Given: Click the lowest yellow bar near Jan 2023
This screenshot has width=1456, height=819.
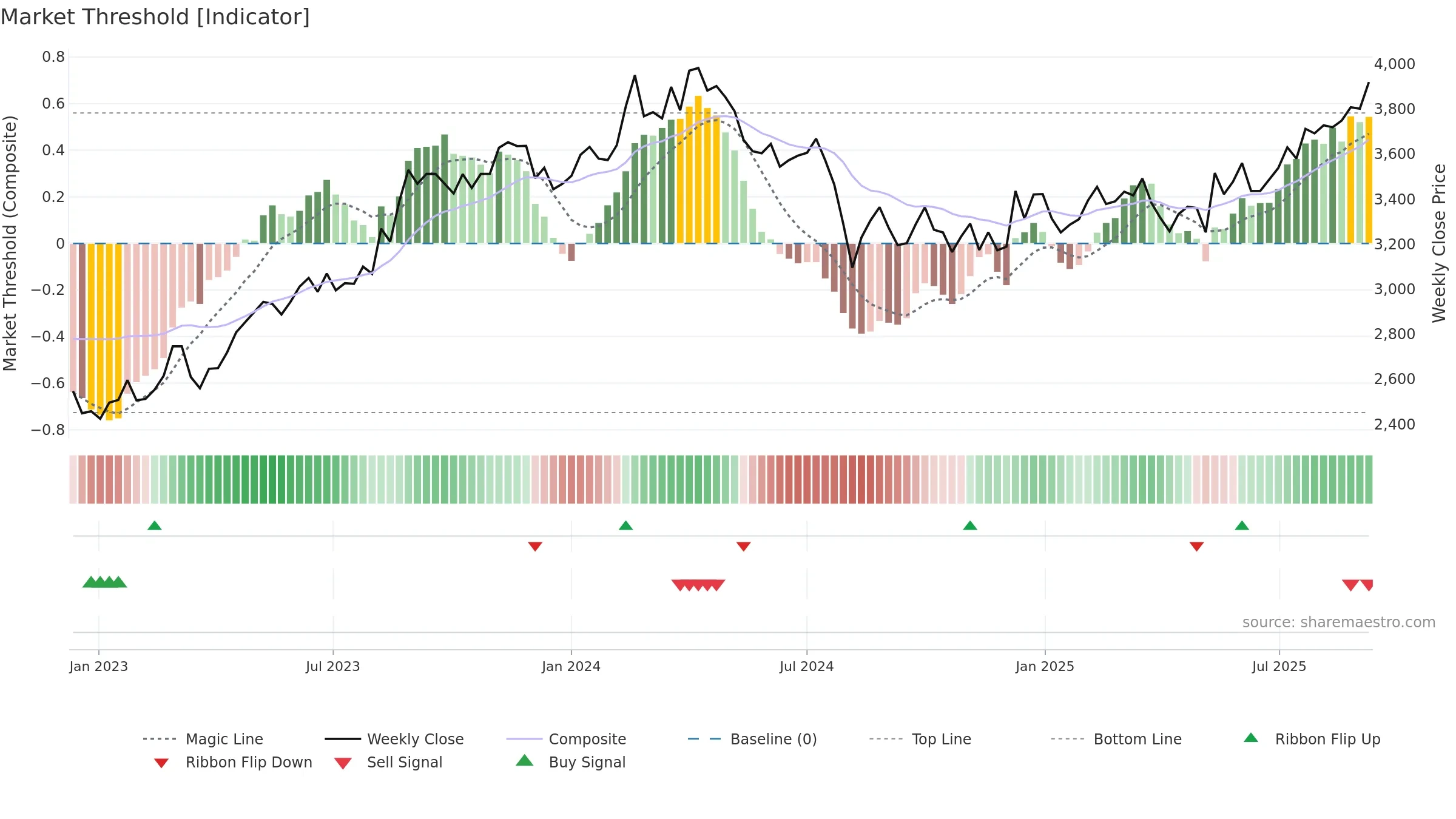Looking at the screenshot, I should [x=109, y=332].
